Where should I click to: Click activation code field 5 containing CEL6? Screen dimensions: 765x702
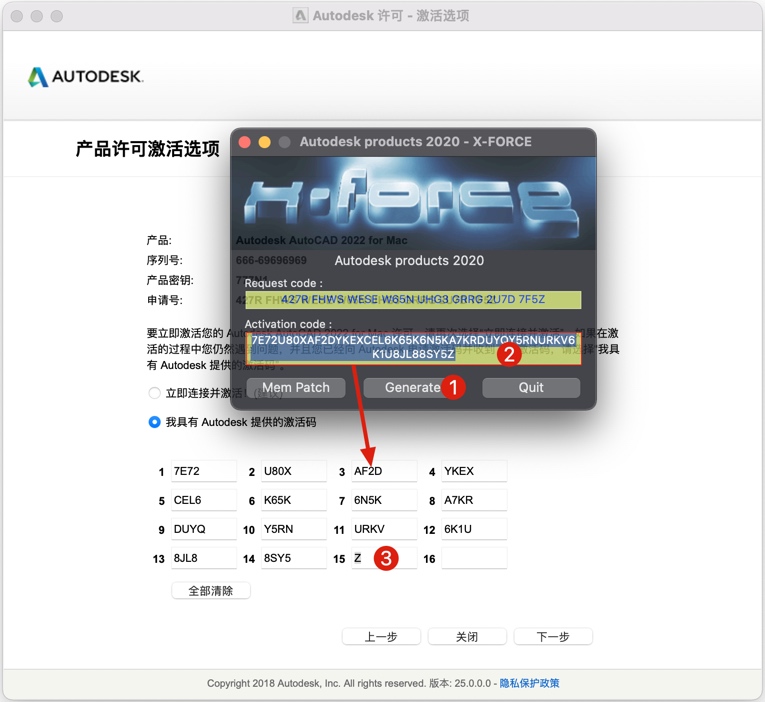click(203, 500)
